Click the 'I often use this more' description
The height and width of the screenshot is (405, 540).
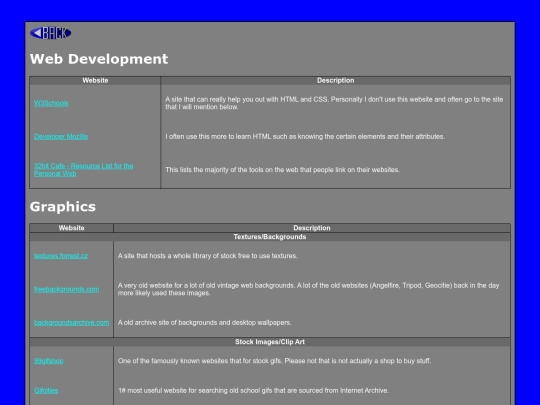(305, 137)
